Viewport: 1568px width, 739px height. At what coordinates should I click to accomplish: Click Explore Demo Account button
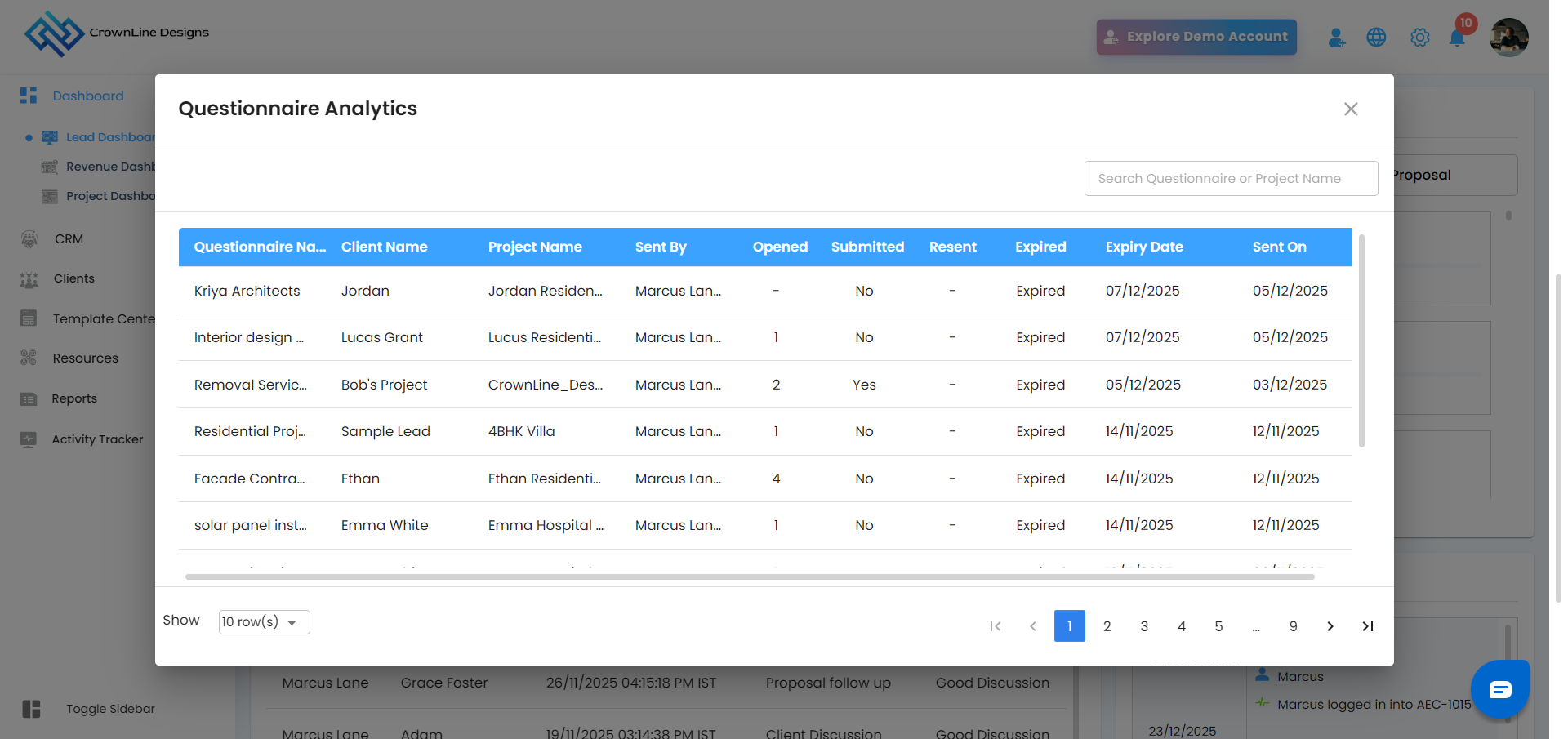[x=1196, y=37]
